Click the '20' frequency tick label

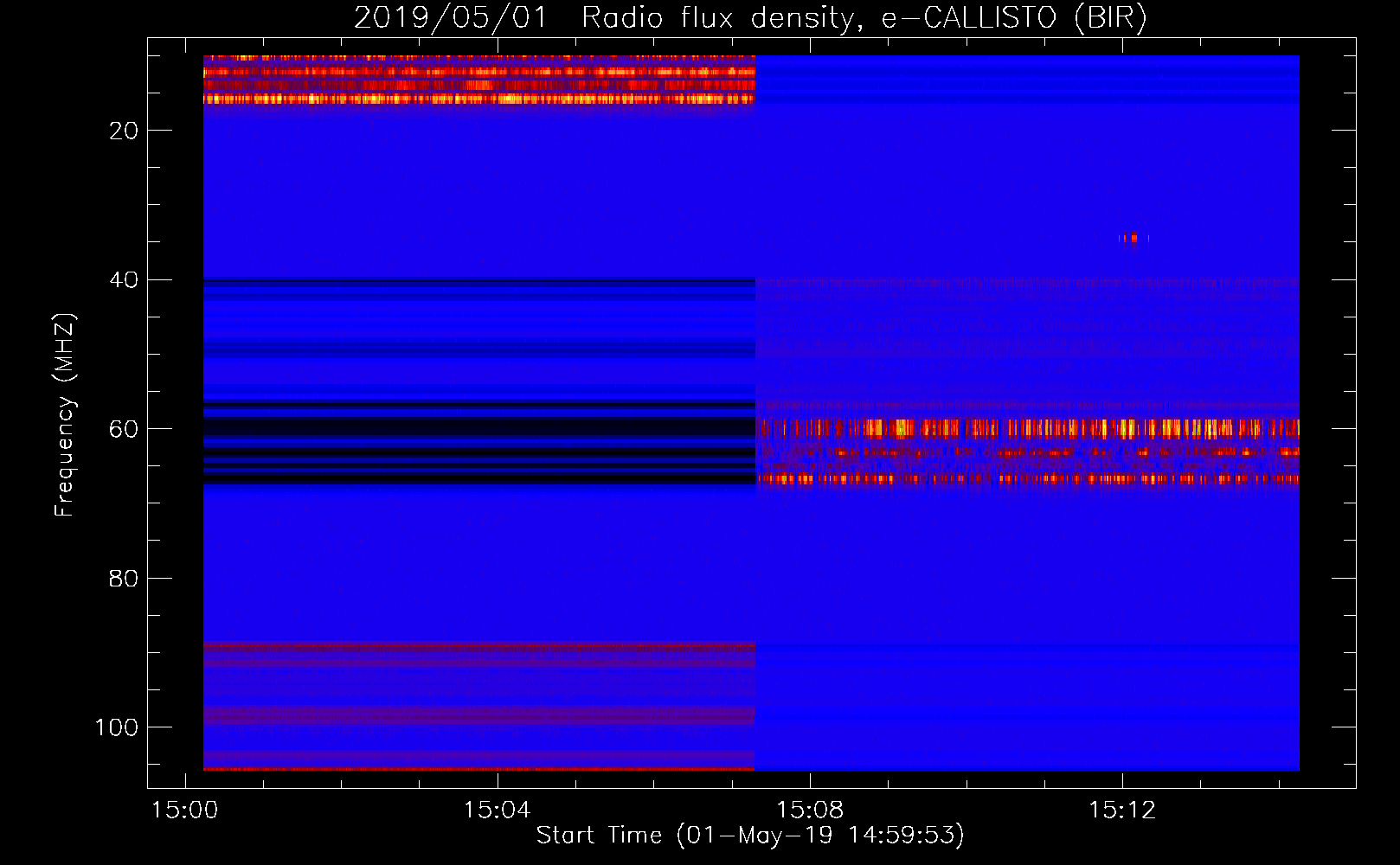click(x=125, y=131)
